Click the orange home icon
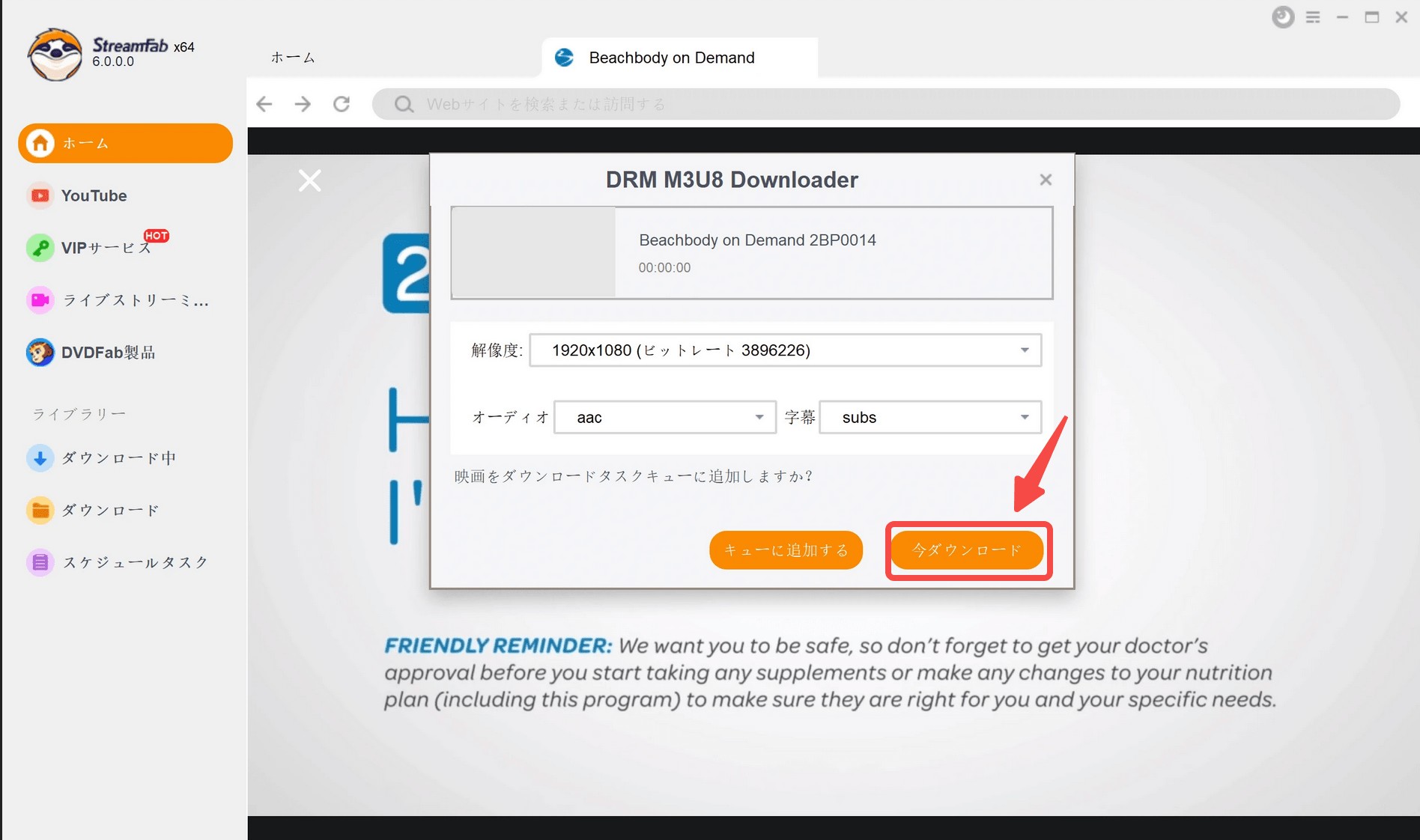1420x840 pixels. [x=40, y=143]
